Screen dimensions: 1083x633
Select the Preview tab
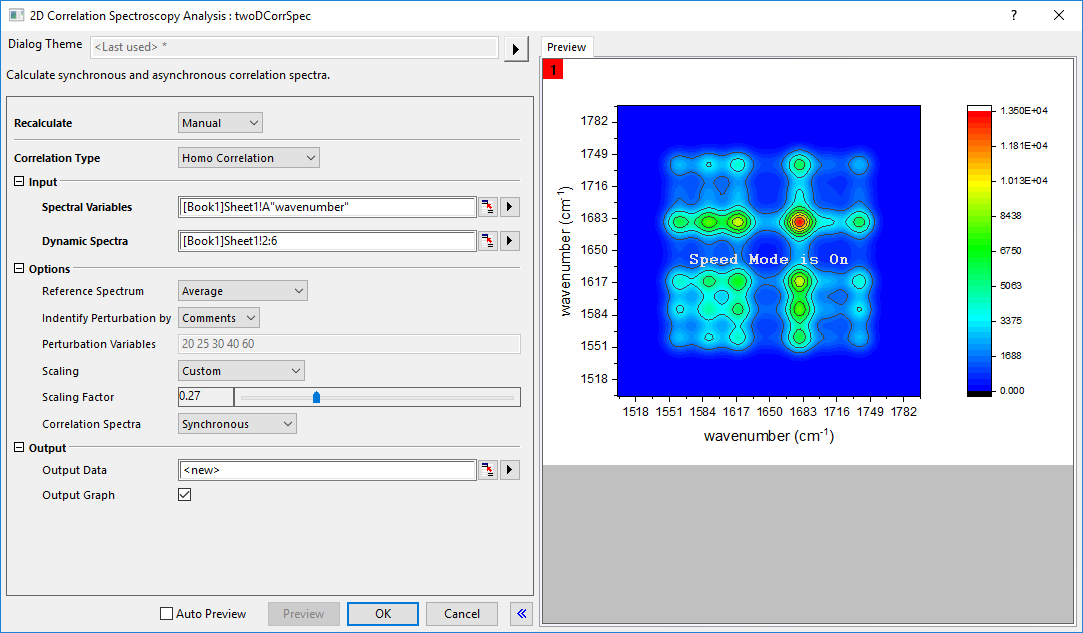[566, 47]
